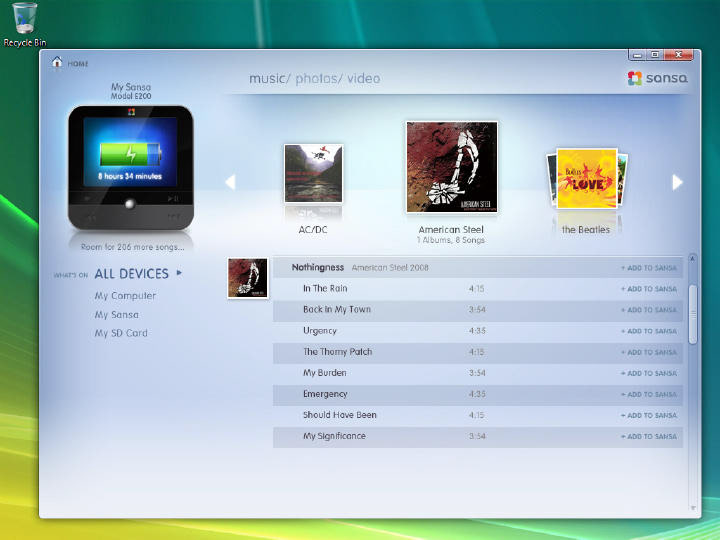This screenshot has width=720, height=540.
Task: Switch to the video tab
Action: tap(364, 79)
